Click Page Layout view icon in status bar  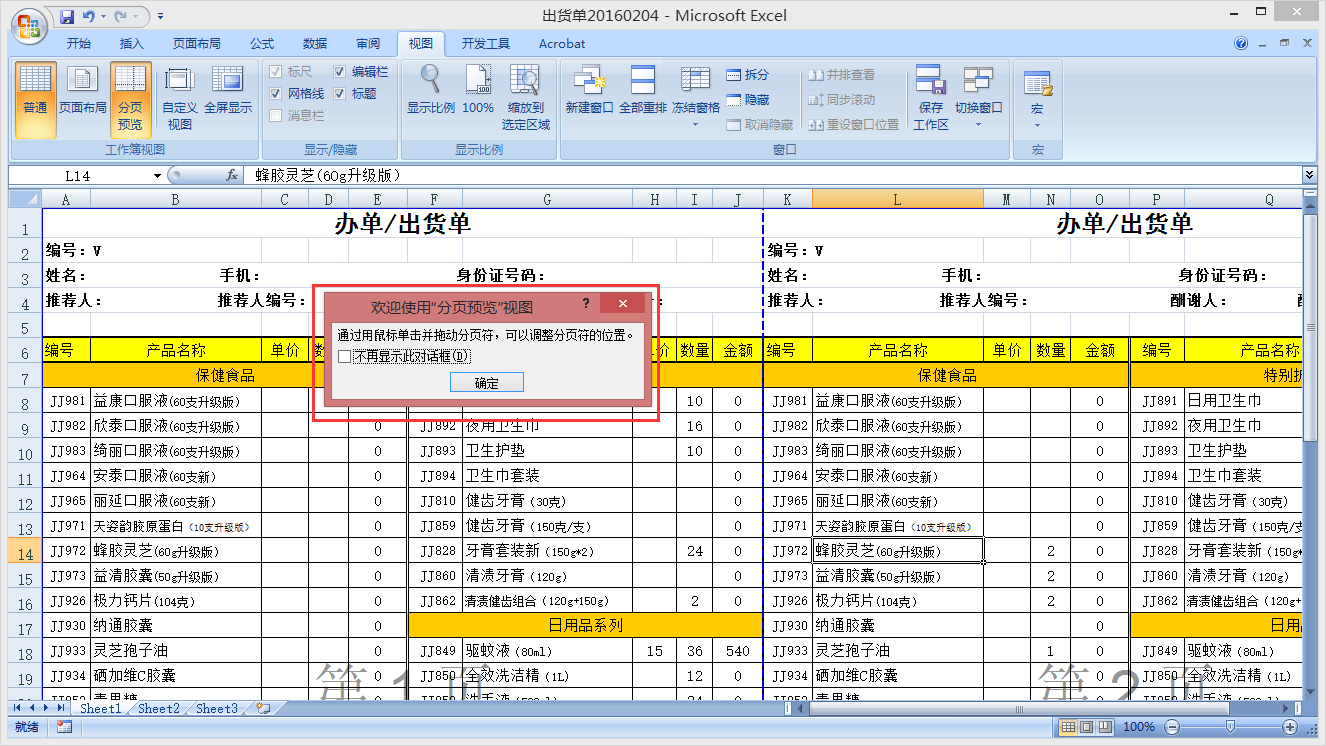click(1087, 727)
